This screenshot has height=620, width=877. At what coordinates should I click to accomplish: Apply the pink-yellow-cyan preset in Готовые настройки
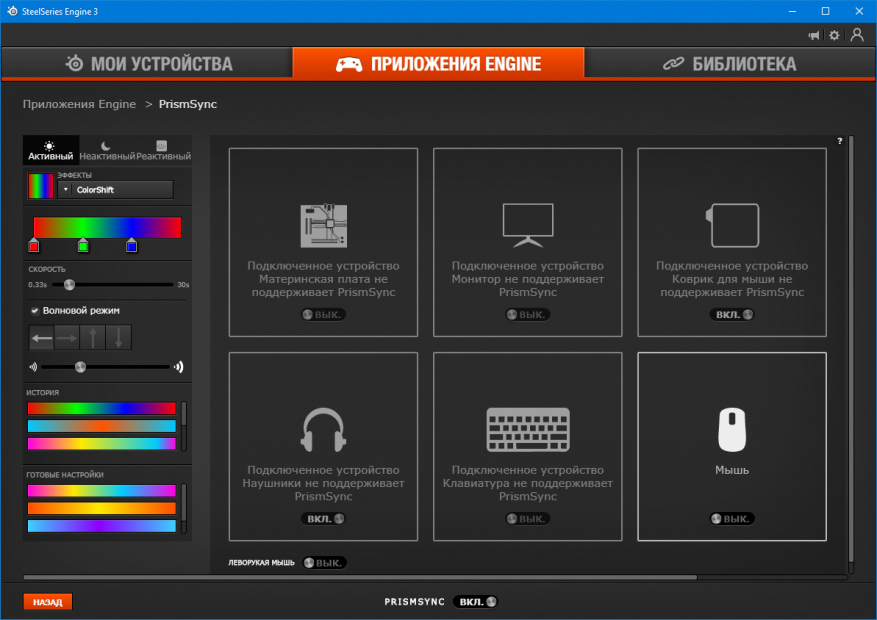tap(102, 491)
